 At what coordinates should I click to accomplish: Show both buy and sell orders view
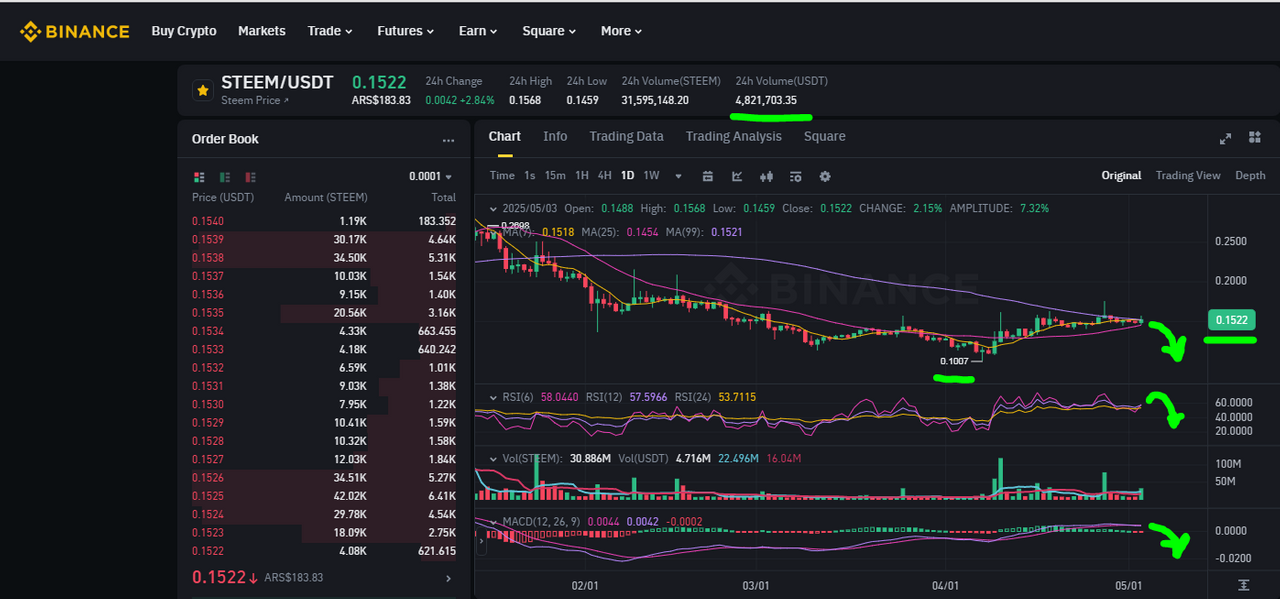coord(198,177)
